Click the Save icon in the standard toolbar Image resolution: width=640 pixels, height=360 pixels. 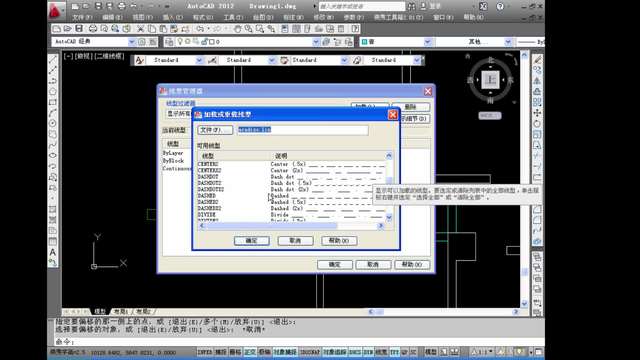[x=79, y=29]
